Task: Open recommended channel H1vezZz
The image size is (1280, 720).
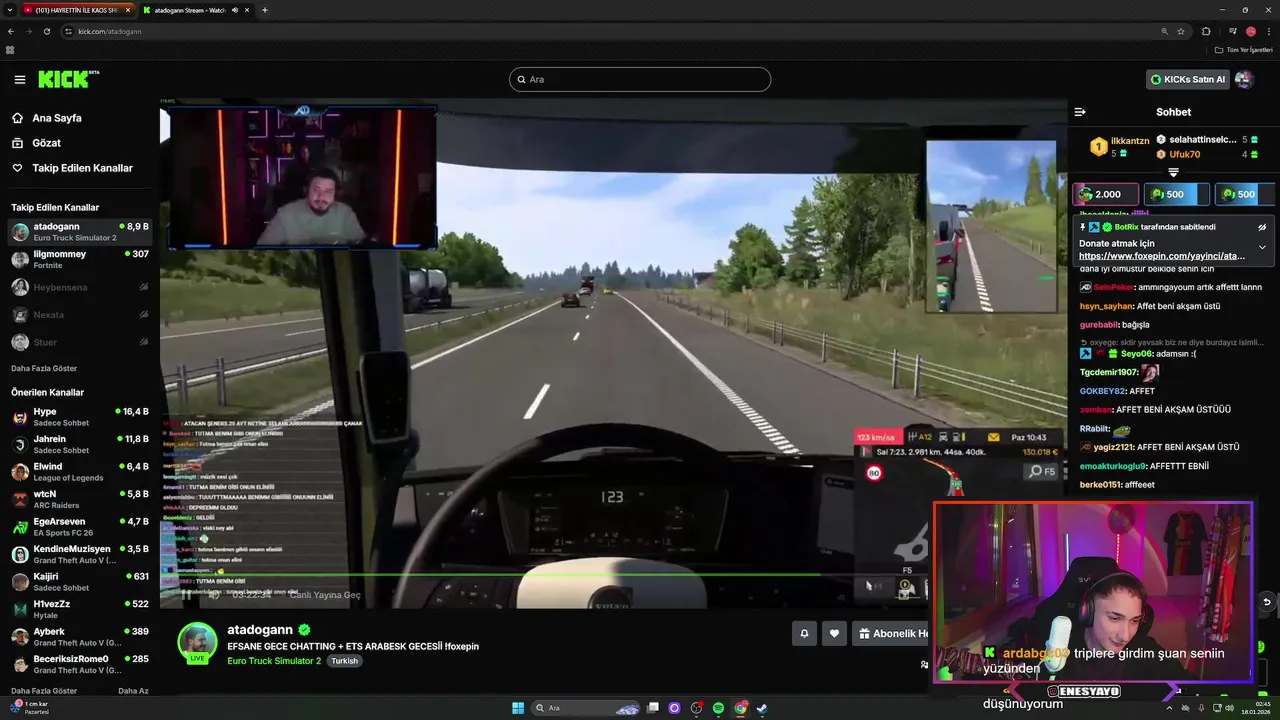Action: [80, 609]
